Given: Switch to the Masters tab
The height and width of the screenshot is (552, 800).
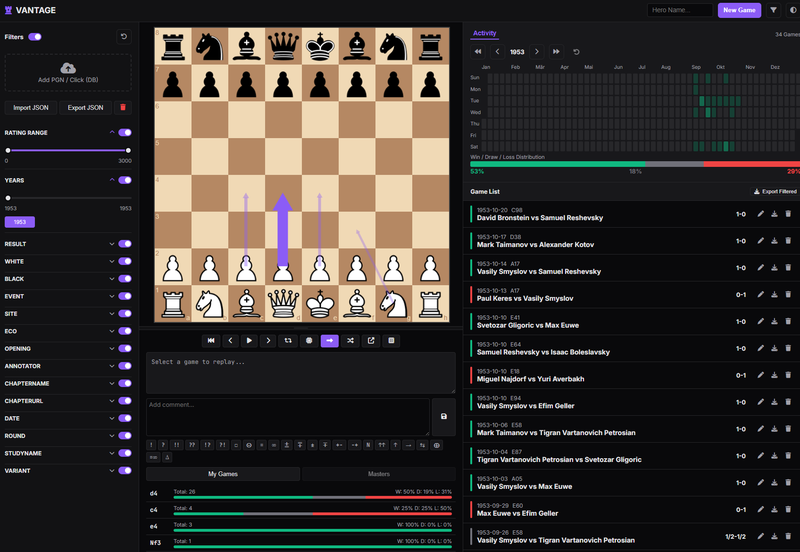Looking at the screenshot, I should pyautogui.click(x=378, y=474).
